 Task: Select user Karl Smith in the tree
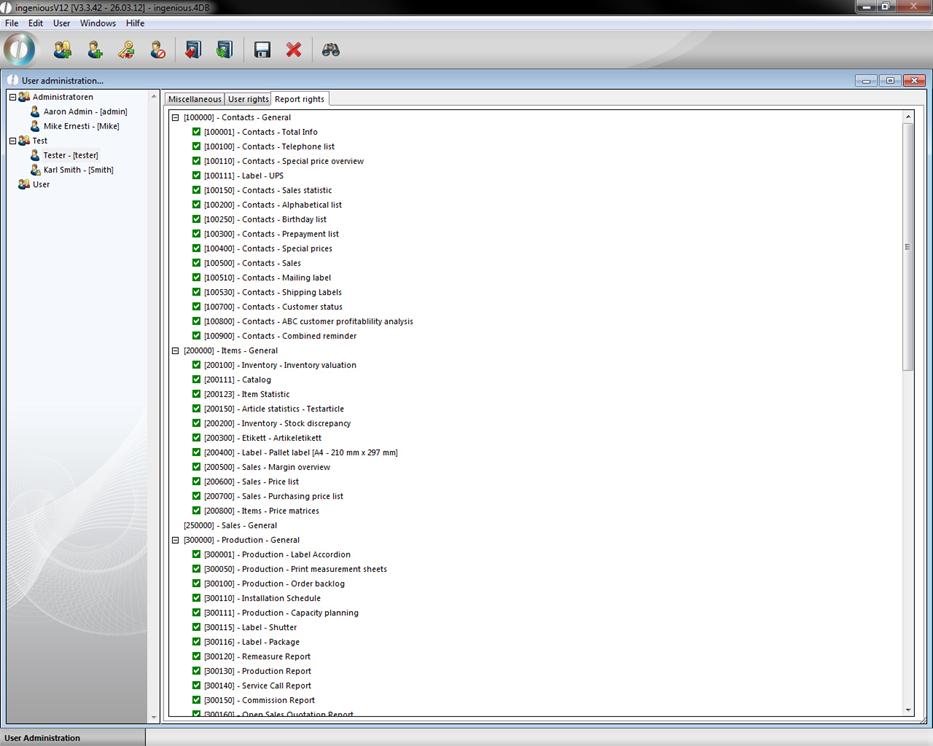point(78,170)
